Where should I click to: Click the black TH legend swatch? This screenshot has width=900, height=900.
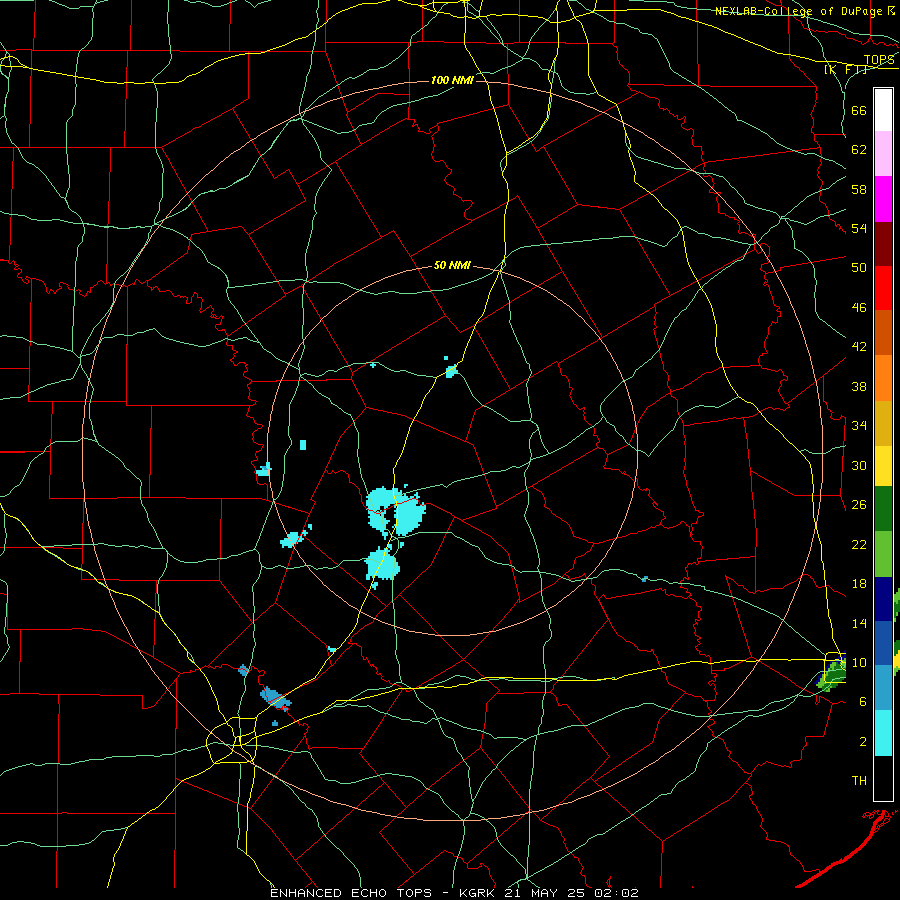click(x=883, y=778)
